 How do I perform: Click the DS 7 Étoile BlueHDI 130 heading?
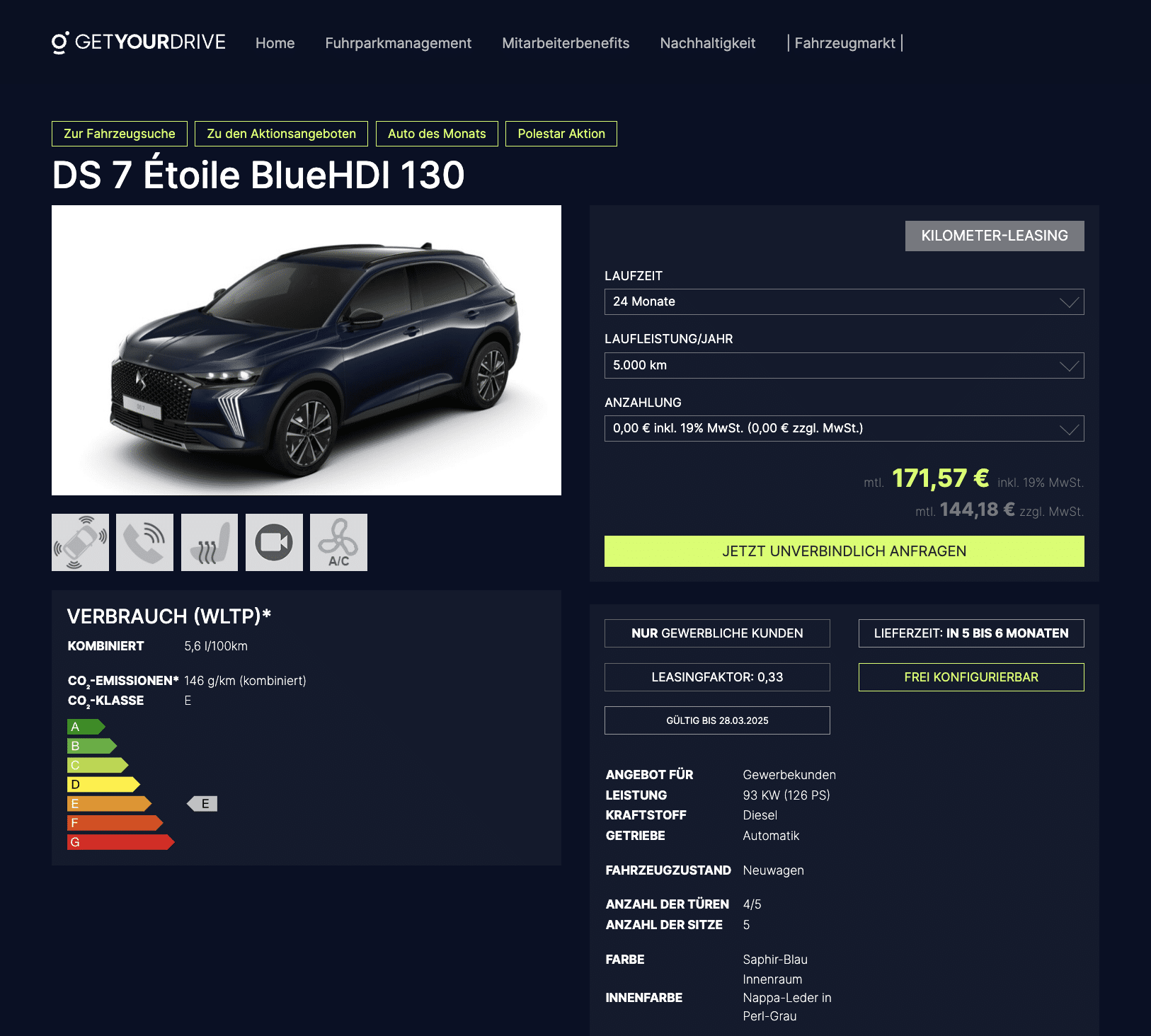[258, 175]
